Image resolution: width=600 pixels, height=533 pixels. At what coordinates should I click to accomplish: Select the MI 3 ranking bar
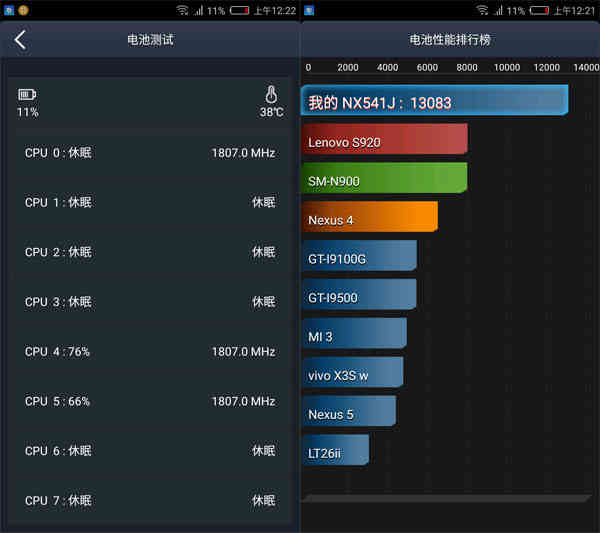(354, 333)
